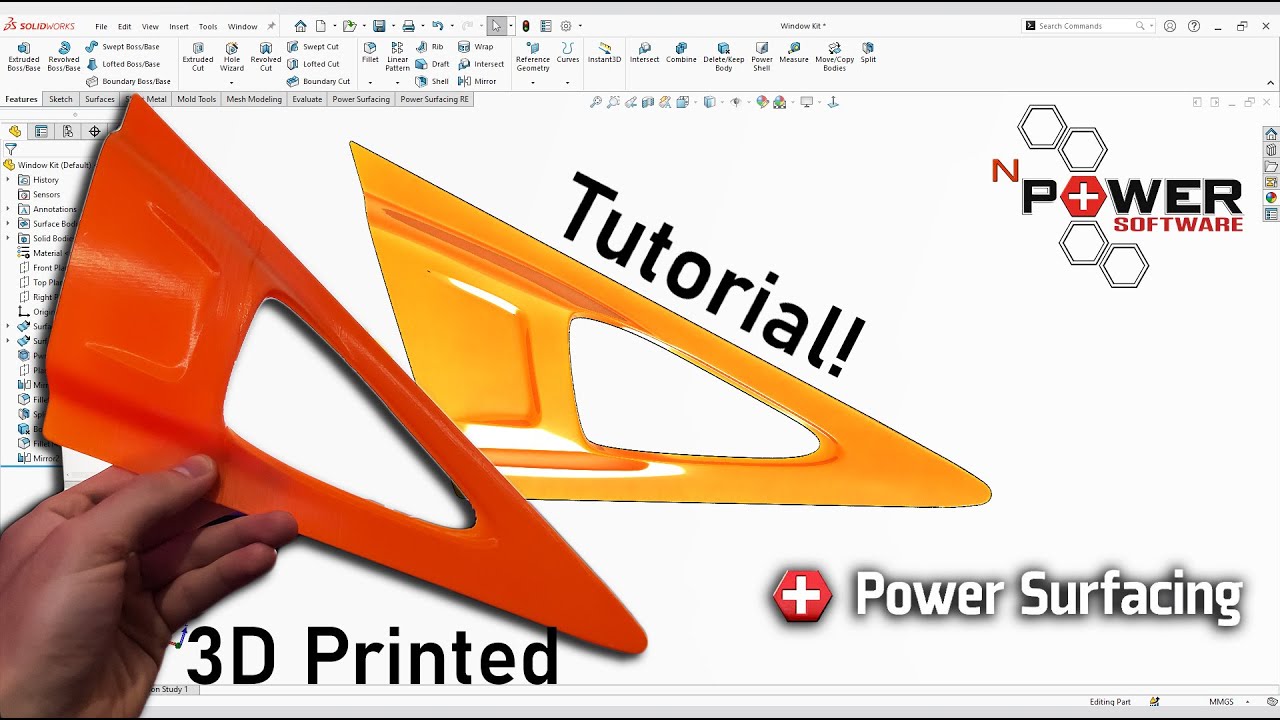This screenshot has width=1280, height=720.
Task: Open the Linear Pattern dropdown arrow
Action: (x=398, y=82)
